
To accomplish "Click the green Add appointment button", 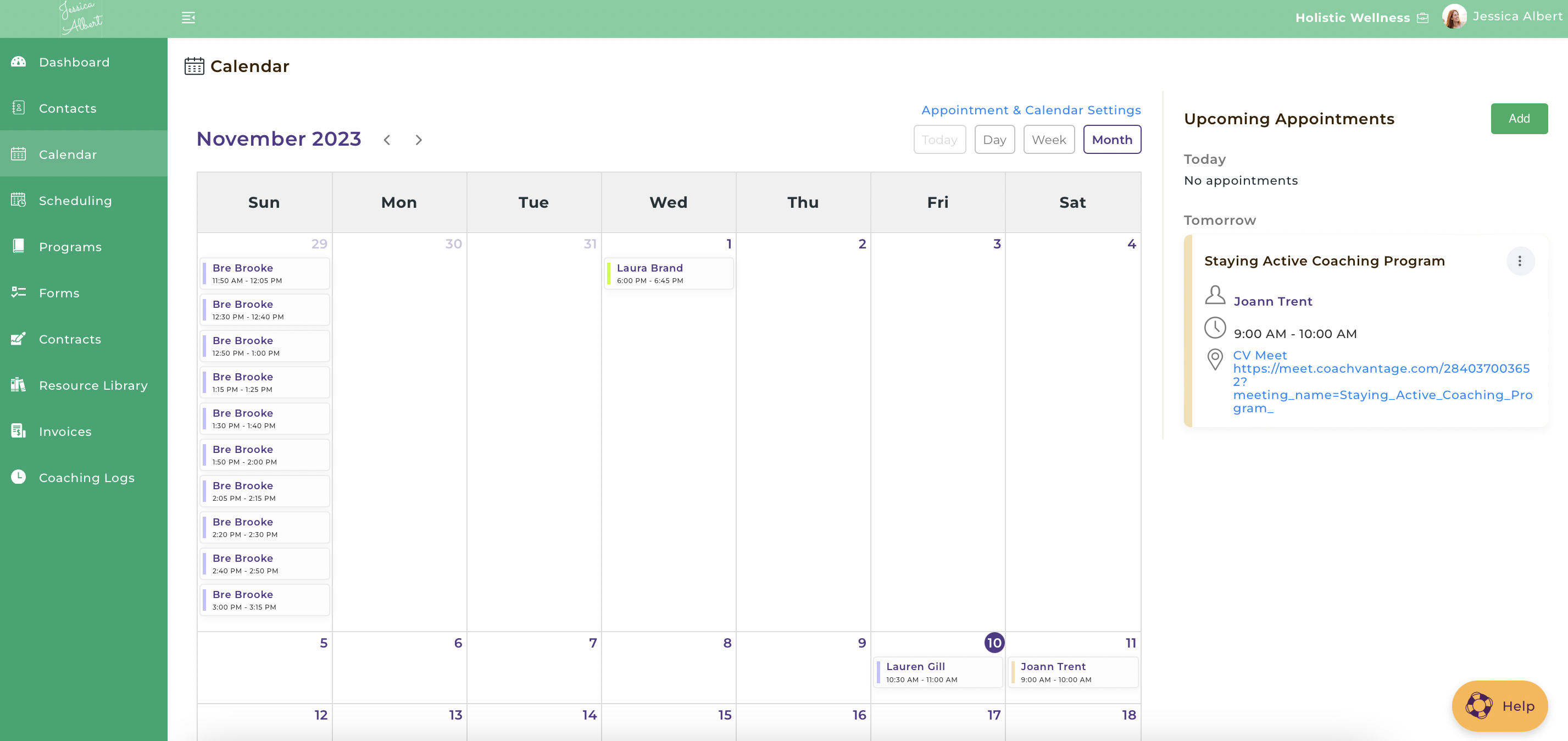I will [1519, 119].
